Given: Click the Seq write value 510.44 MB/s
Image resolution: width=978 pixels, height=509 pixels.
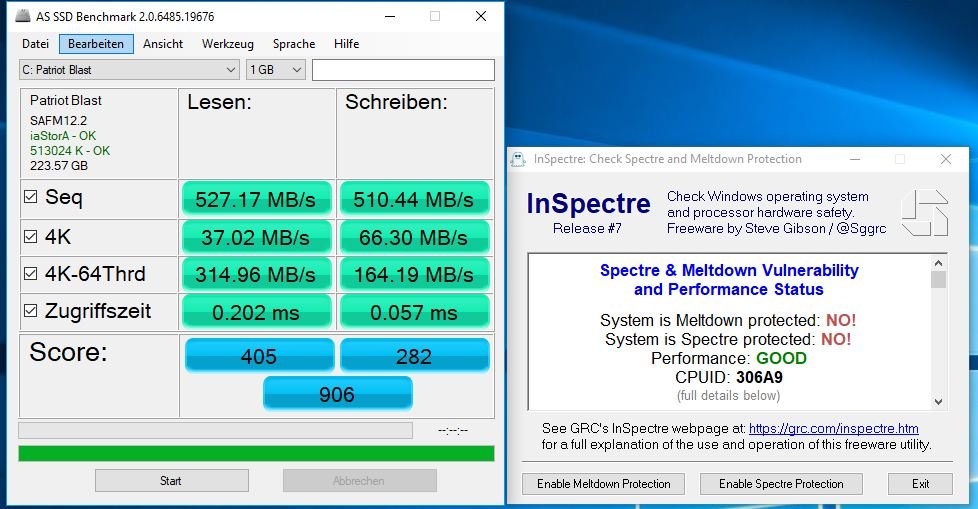Looking at the screenshot, I should (x=414, y=200).
